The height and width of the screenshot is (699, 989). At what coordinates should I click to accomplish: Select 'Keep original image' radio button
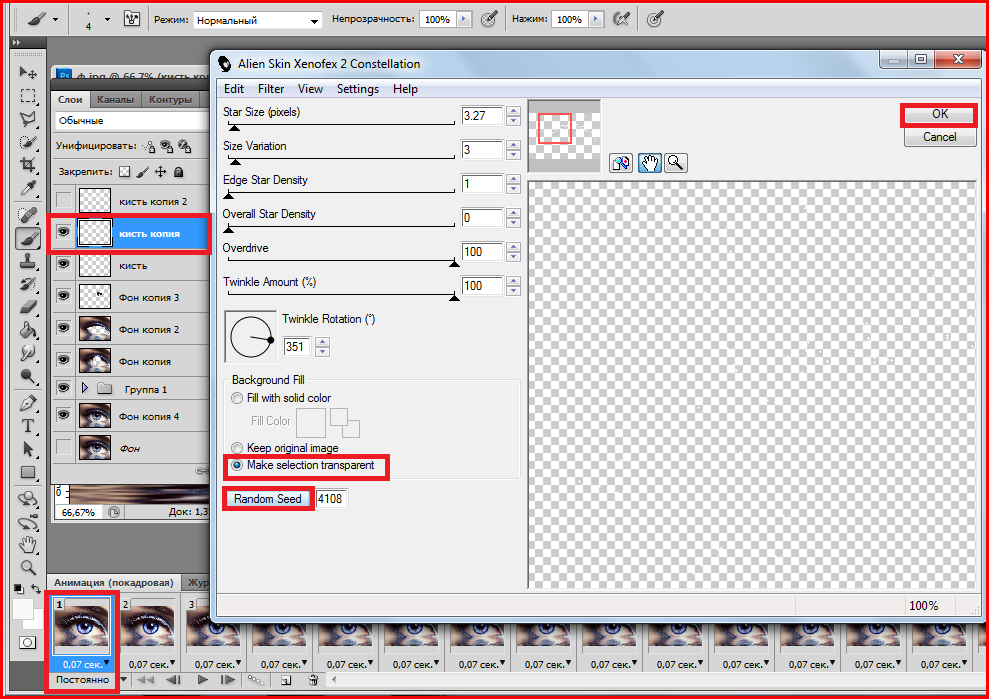coord(237,448)
